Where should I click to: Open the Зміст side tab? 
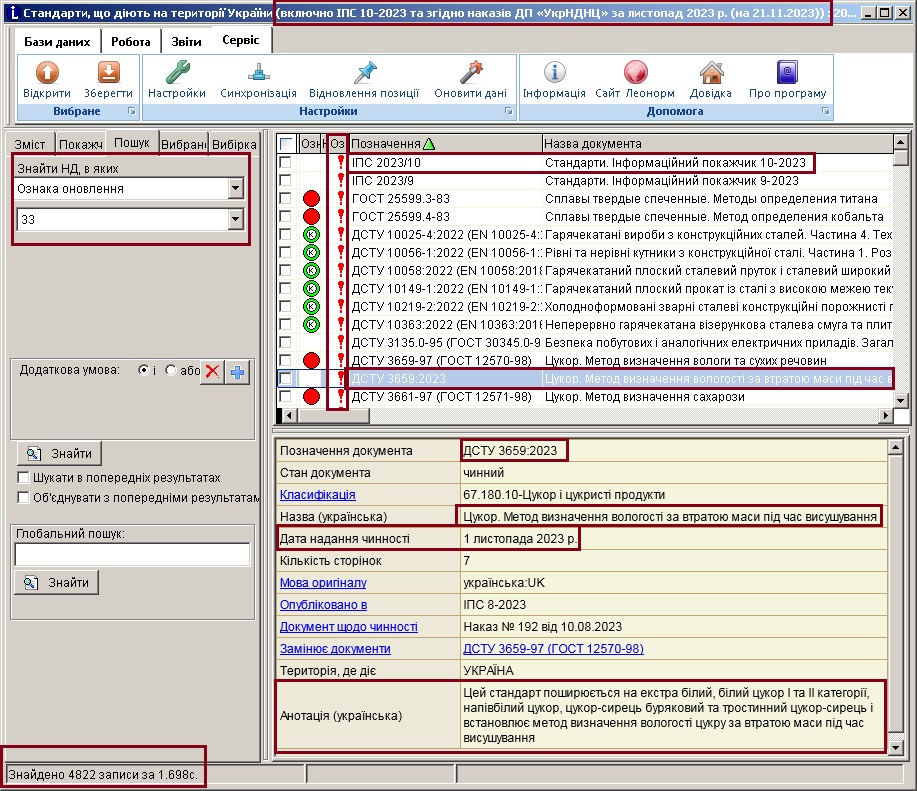point(30,144)
